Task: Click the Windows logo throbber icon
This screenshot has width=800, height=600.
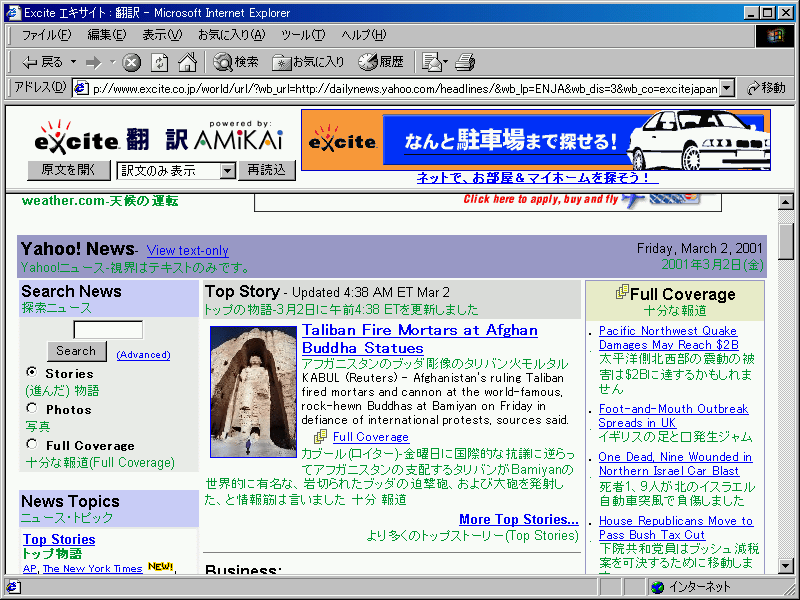Action: [x=774, y=36]
